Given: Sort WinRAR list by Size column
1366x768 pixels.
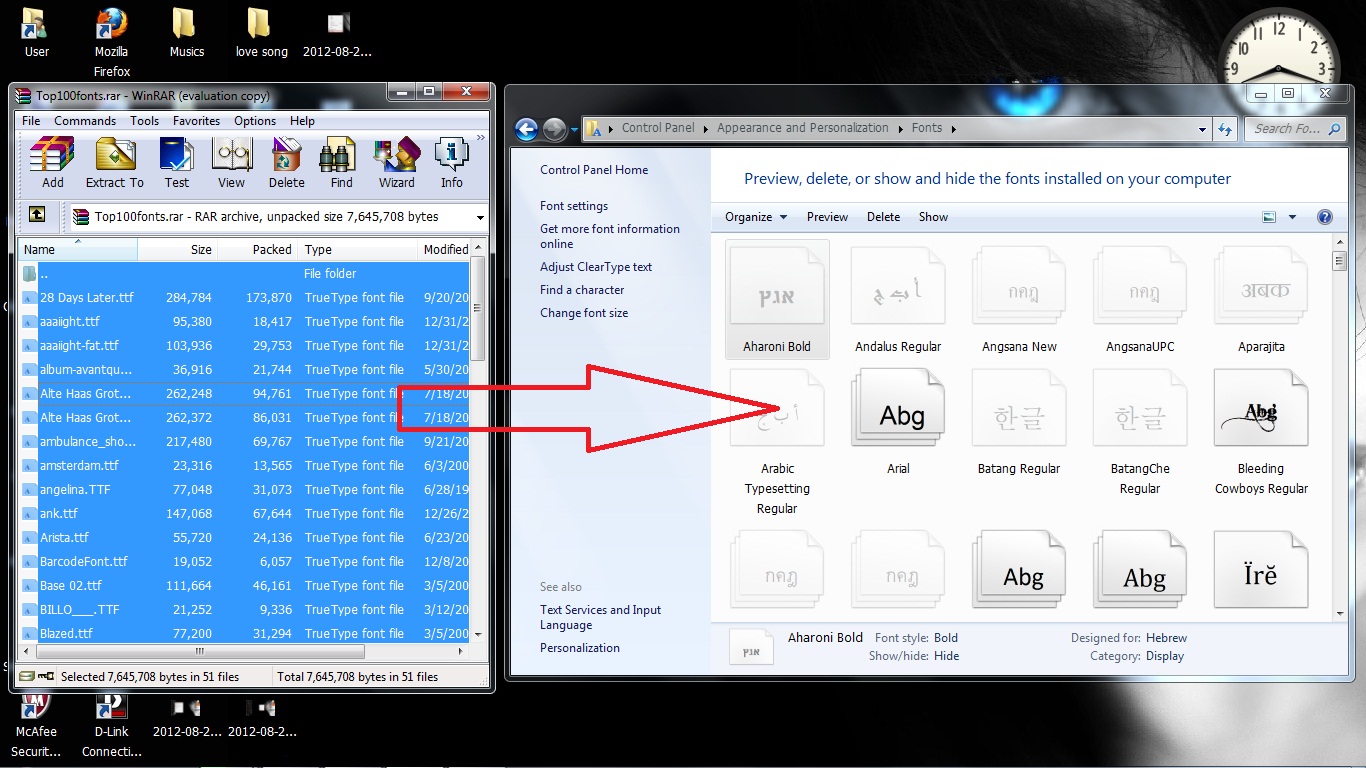Looking at the screenshot, I should (178, 249).
